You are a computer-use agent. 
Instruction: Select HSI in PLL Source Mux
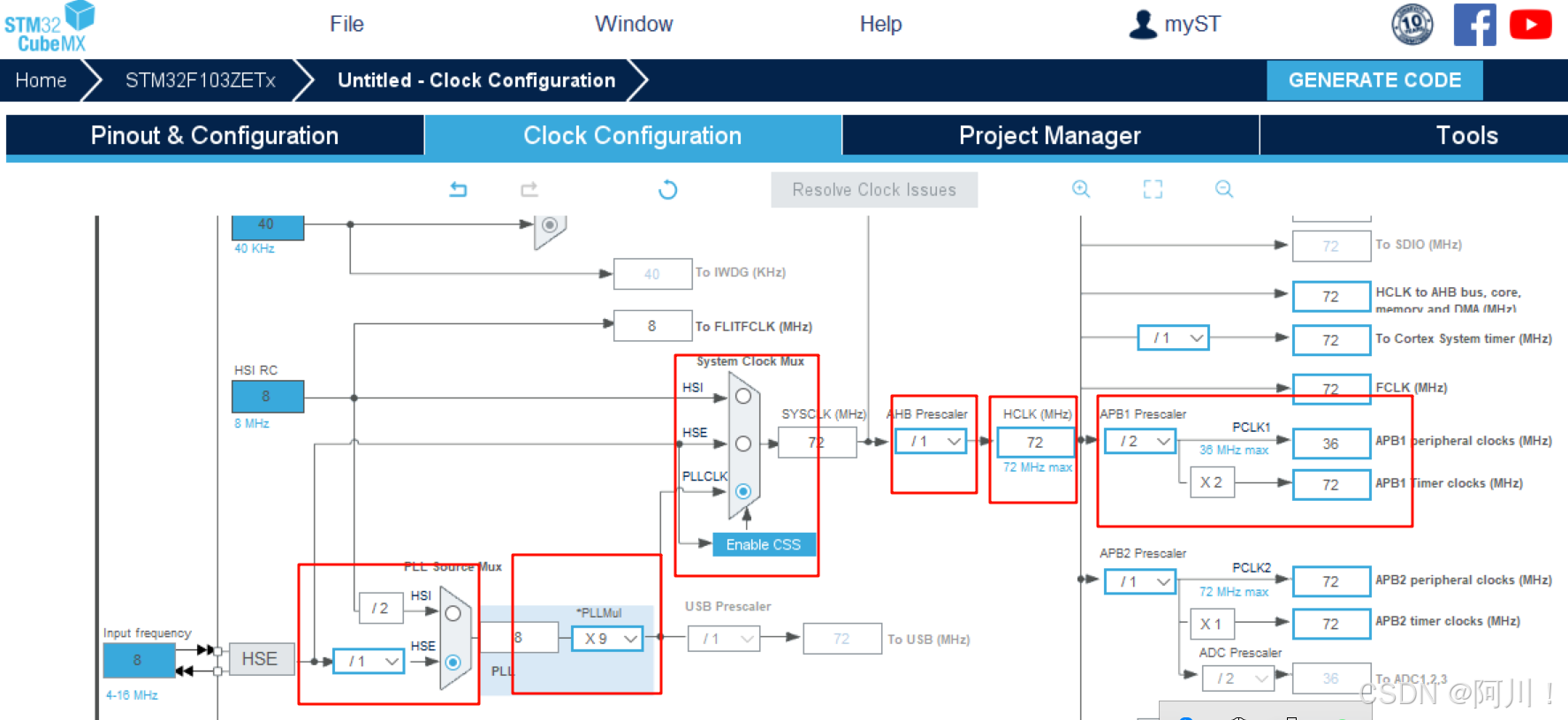pyautogui.click(x=453, y=613)
